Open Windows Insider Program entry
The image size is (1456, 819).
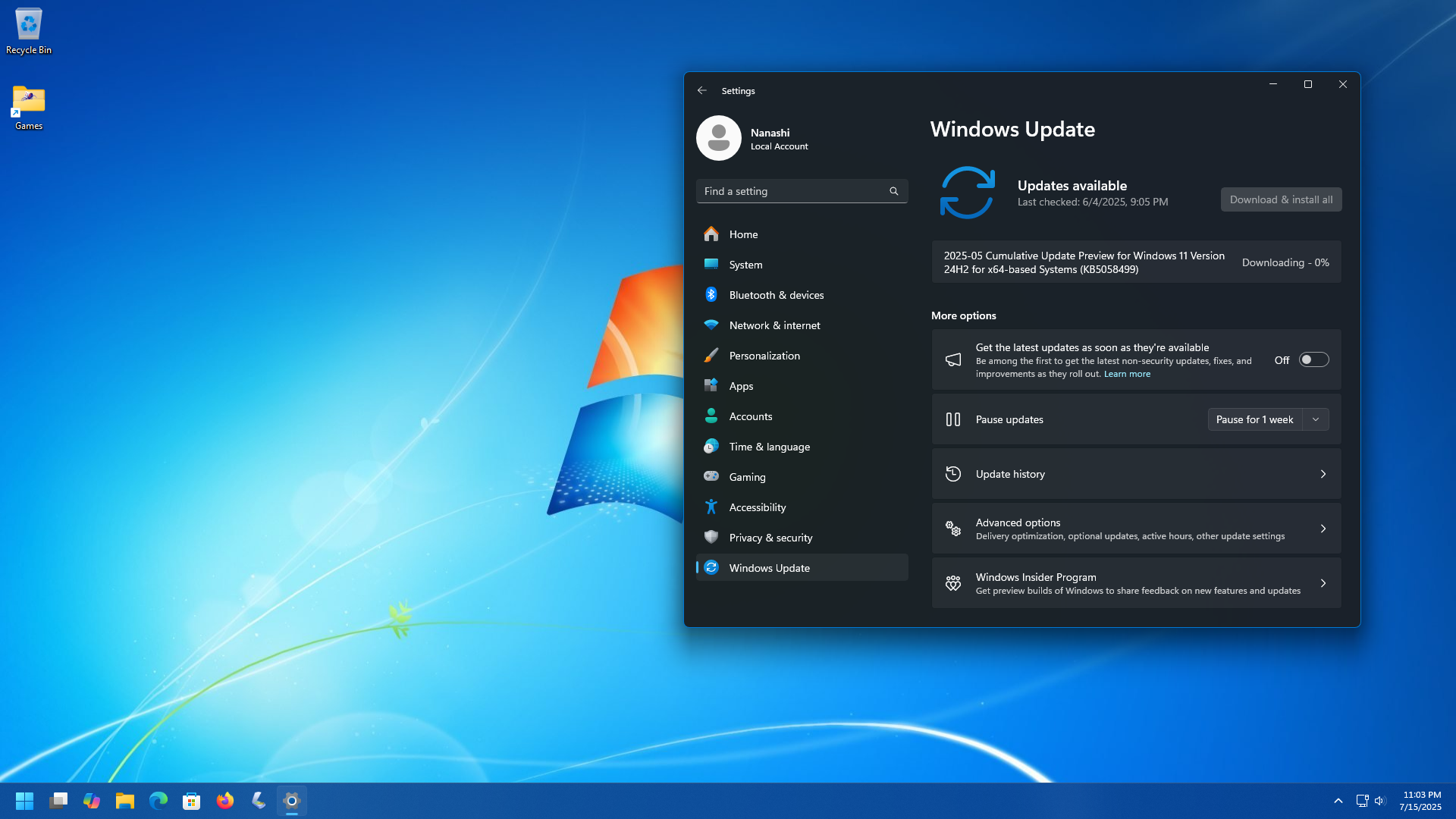(x=1136, y=583)
